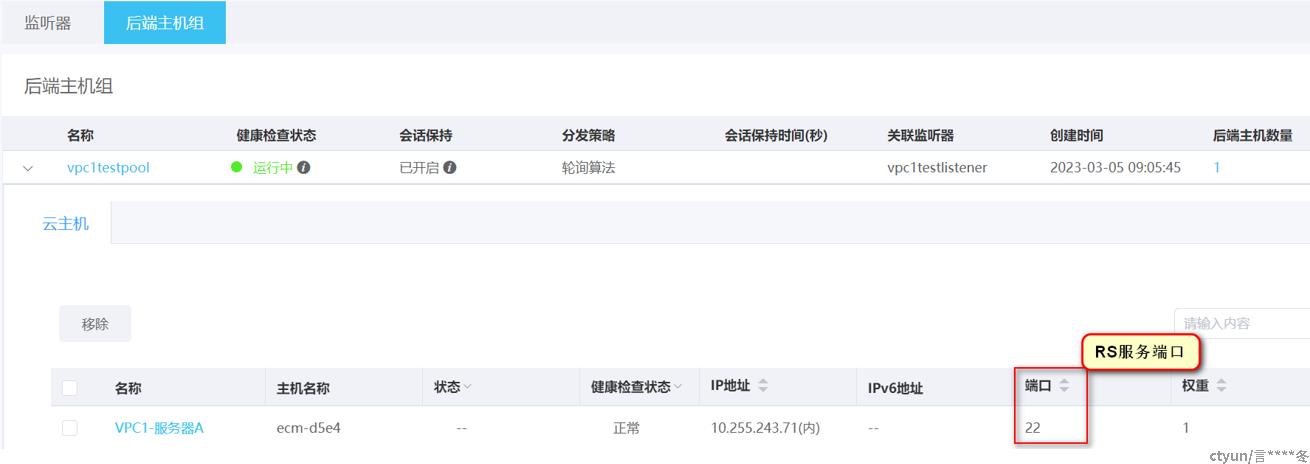Sort by 端口 column arrows
The image size is (1310, 464).
click(x=1064, y=386)
